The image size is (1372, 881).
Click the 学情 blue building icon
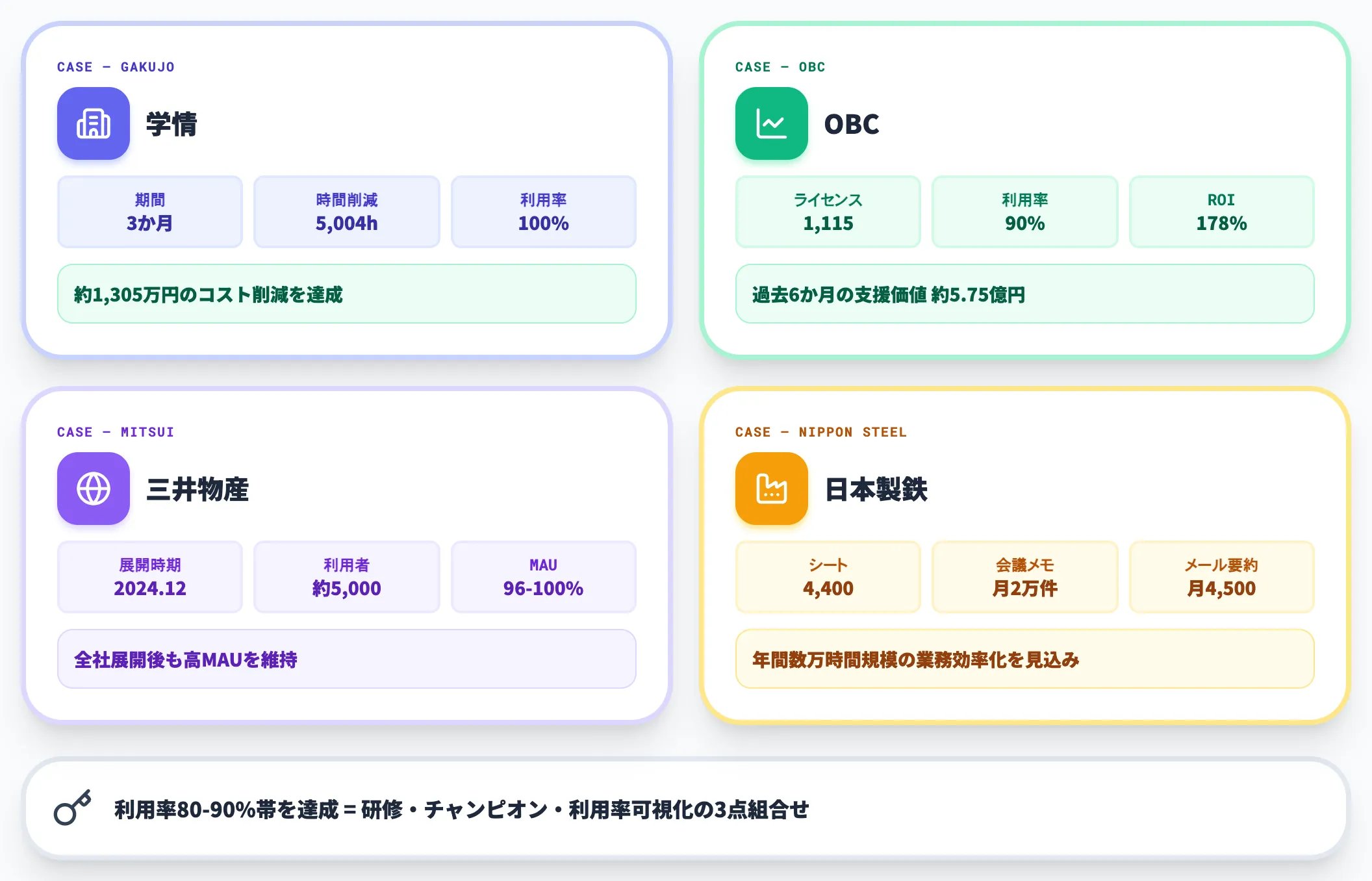pos(94,123)
